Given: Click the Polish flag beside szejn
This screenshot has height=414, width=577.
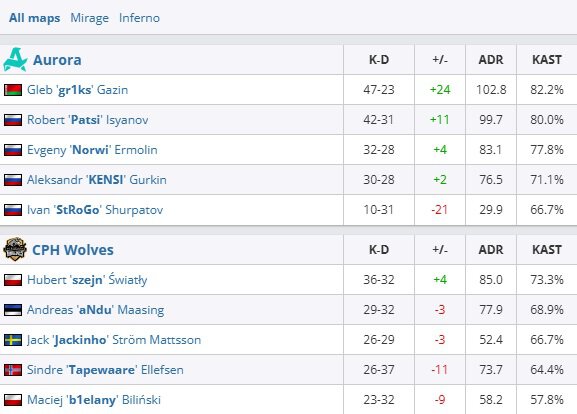Looking at the screenshot, I should (x=13, y=280).
